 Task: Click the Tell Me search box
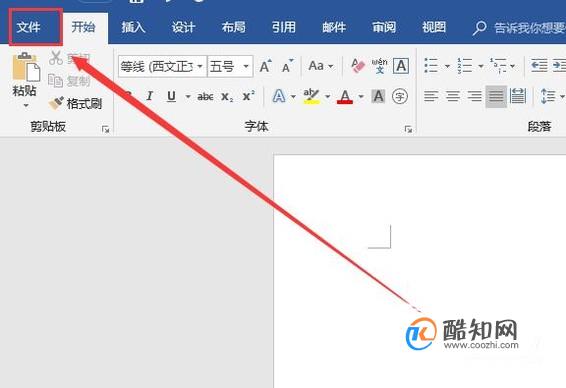519,28
